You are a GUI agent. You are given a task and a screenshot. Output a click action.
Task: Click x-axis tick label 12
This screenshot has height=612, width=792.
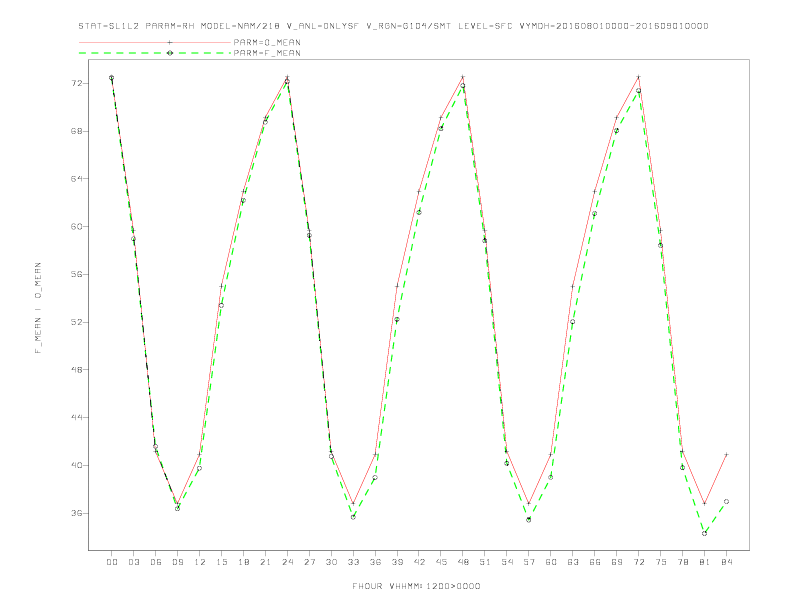click(x=200, y=562)
